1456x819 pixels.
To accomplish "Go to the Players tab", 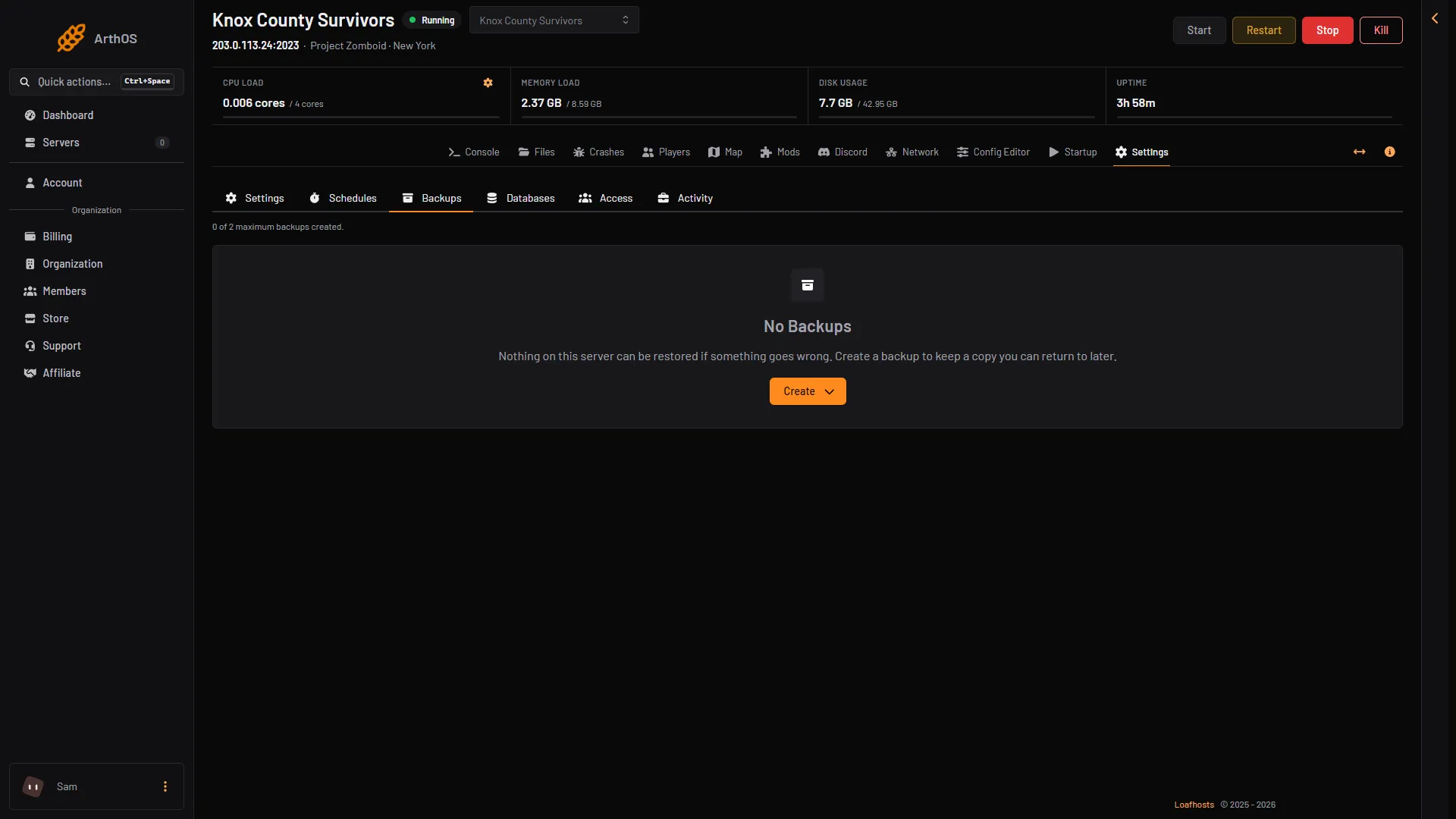I will 667,152.
